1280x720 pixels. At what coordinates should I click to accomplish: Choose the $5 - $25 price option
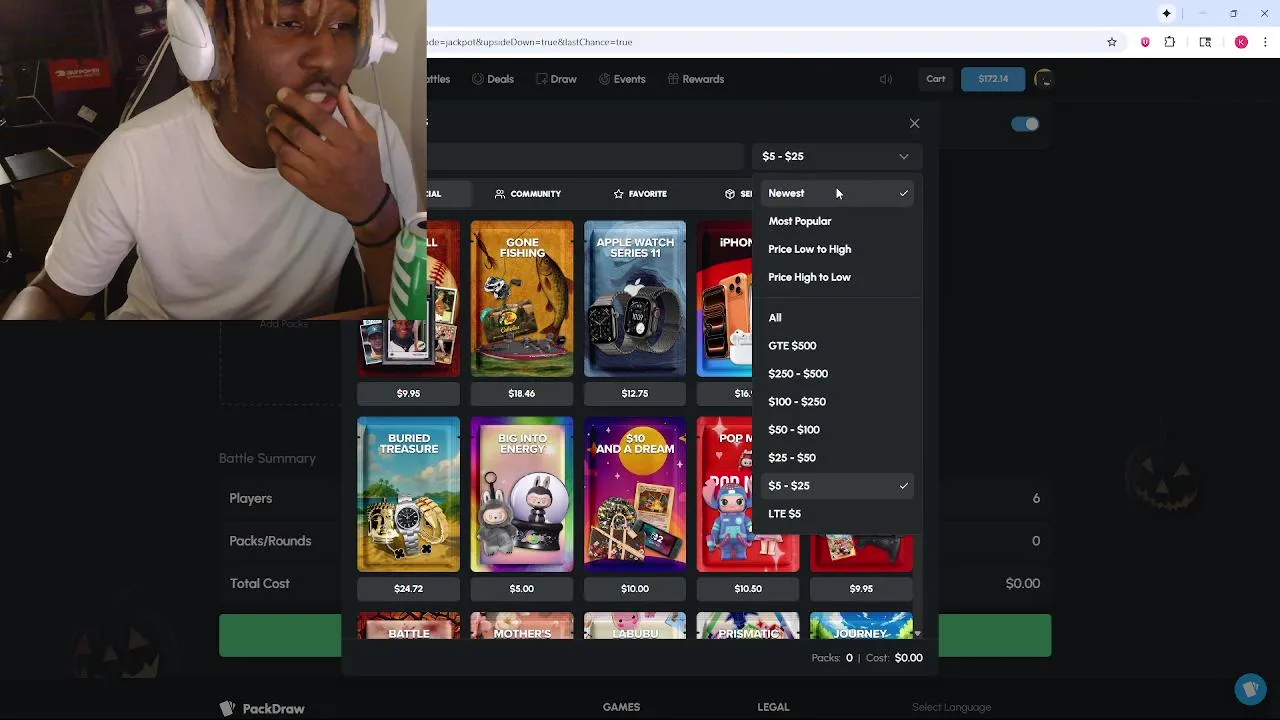pos(835,485)
